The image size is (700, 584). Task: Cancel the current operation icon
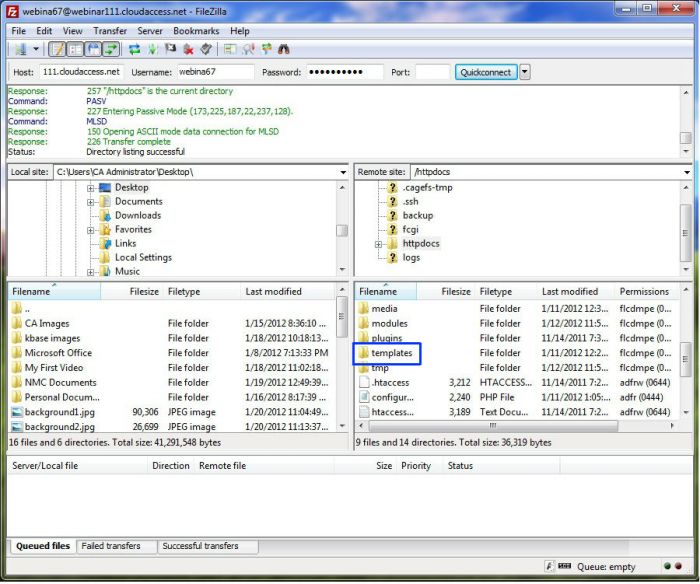[x=170, y=49]
